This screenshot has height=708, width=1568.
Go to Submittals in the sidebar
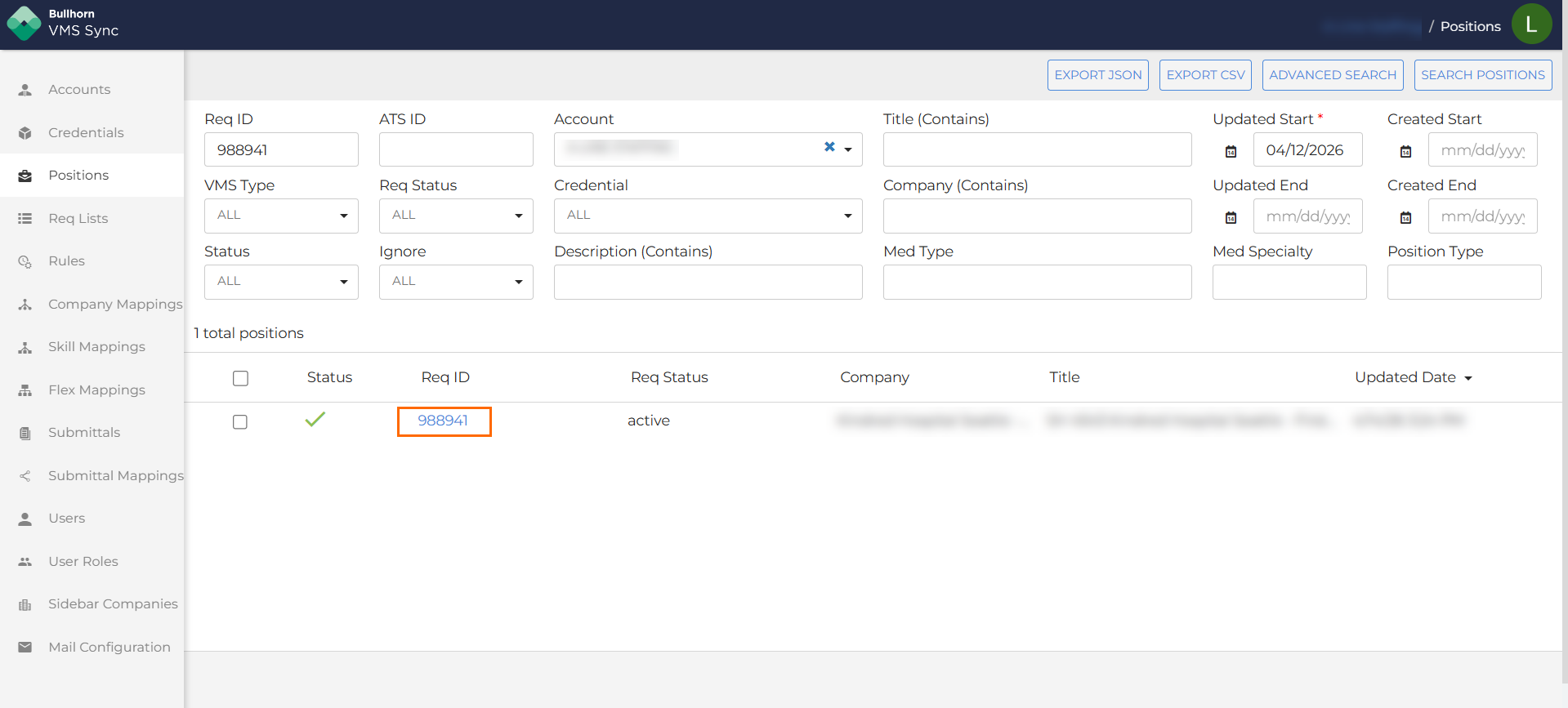[83, 433]
